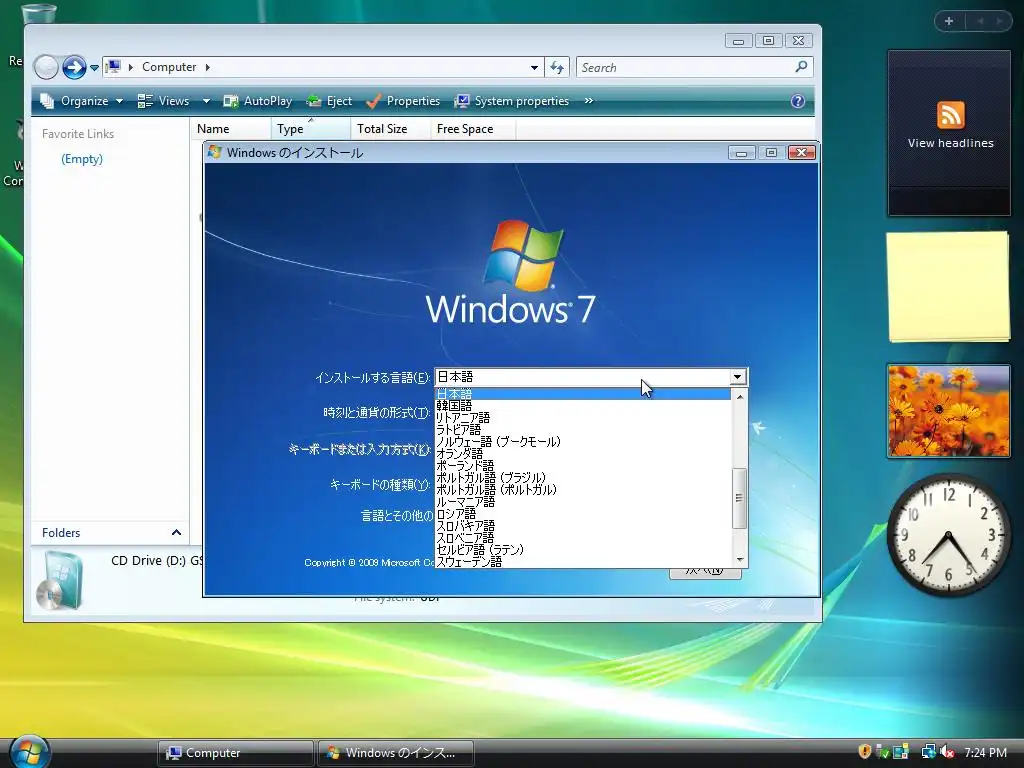1024x768 pixels.
Task: Select セルビア語 (ラテン) option
Action: pyautogui.click(x=583, y=549)
